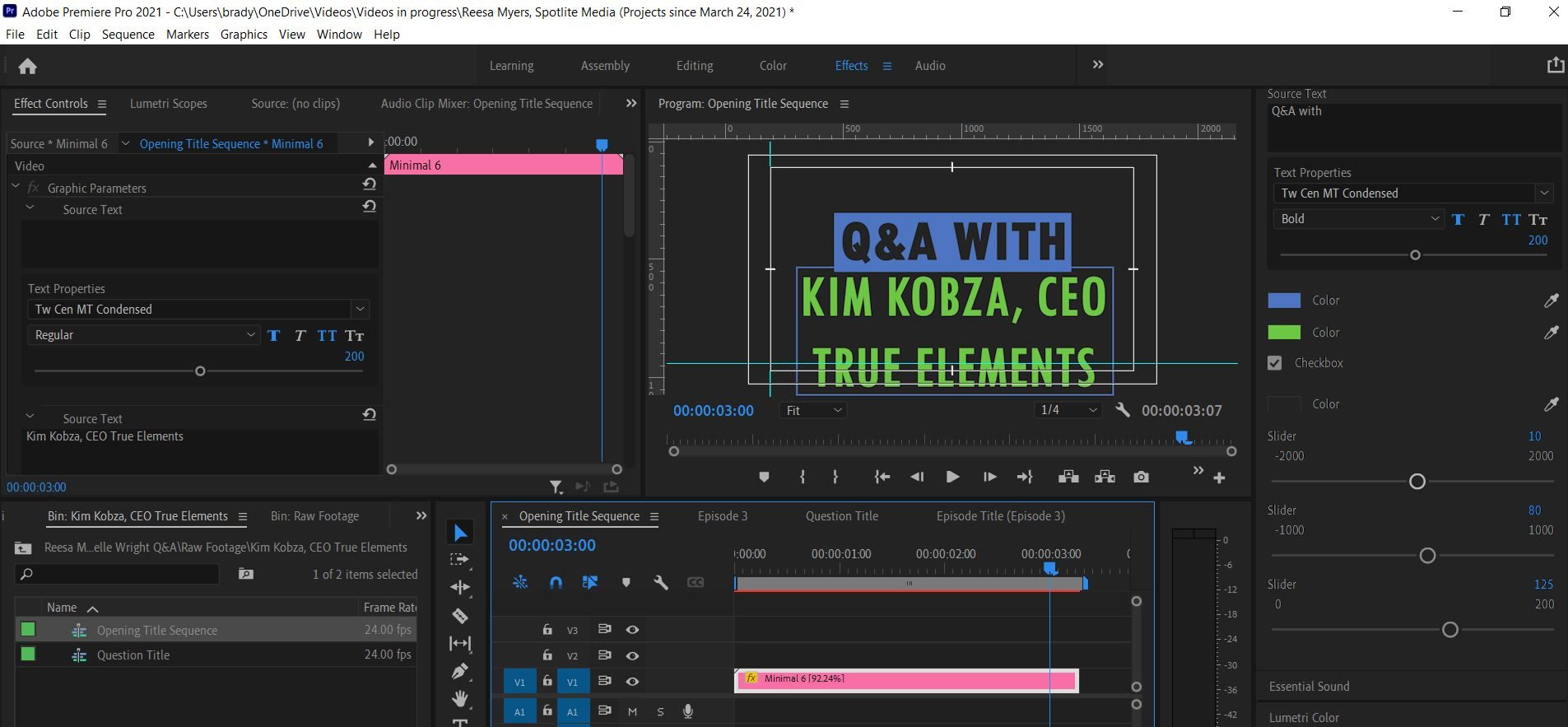Open Program monitor settings wrench
Image resolution: width=1568 pixels, height=727 pixels.
[x=1122, y=410]
